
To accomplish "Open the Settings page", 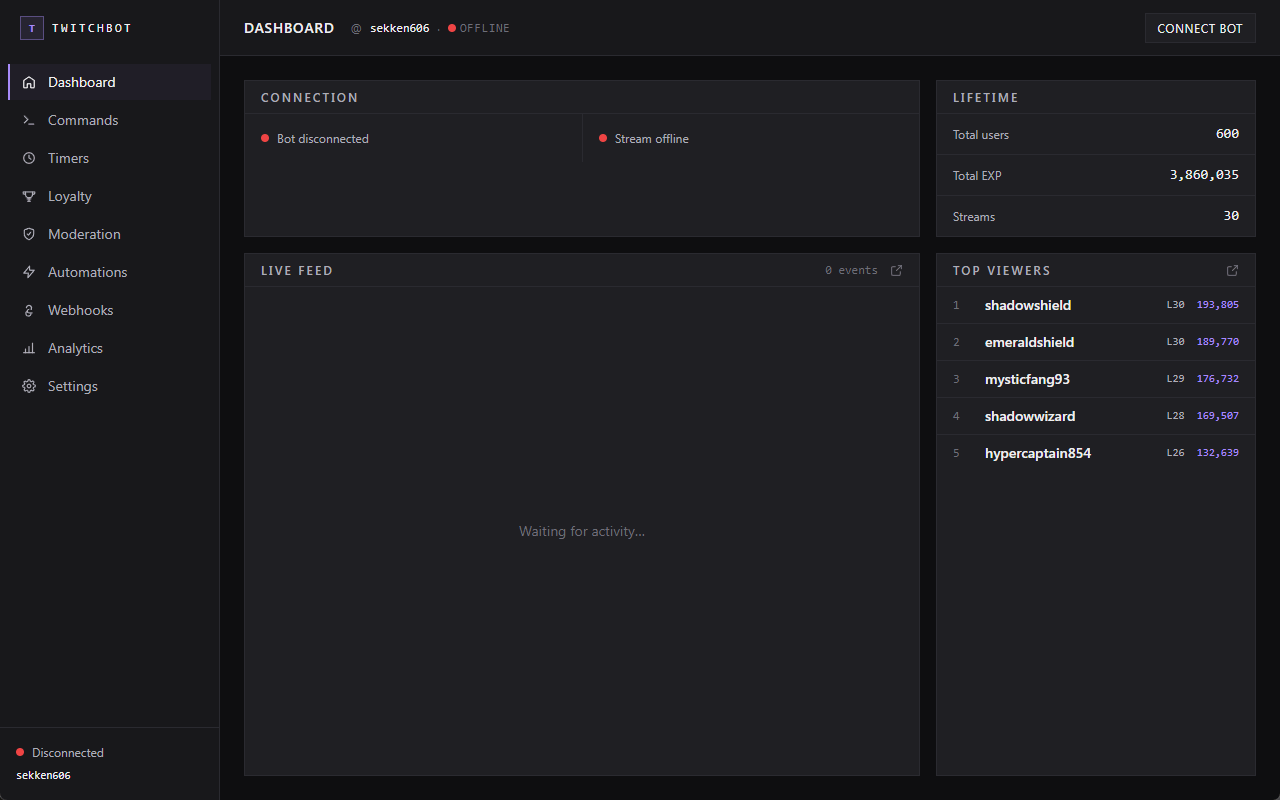I will [x=110, y=386].
